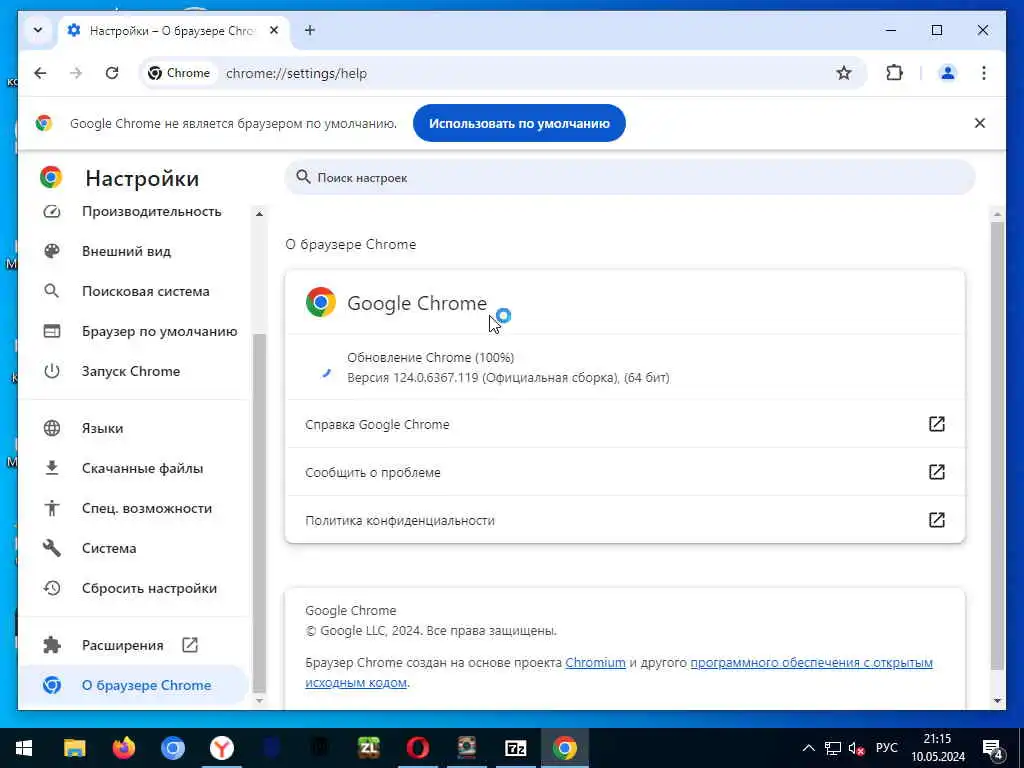This screenshot has height=768, width=1024.
Task: Click the sidebar scroll-up arrow
Action: point(259,214)
